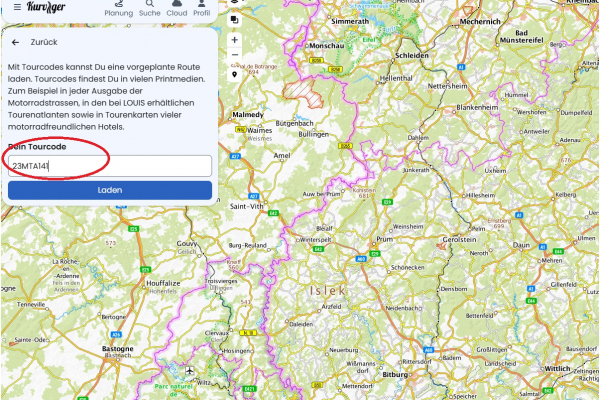
Task: Click the location pin map button
Action: pos(234,74)
